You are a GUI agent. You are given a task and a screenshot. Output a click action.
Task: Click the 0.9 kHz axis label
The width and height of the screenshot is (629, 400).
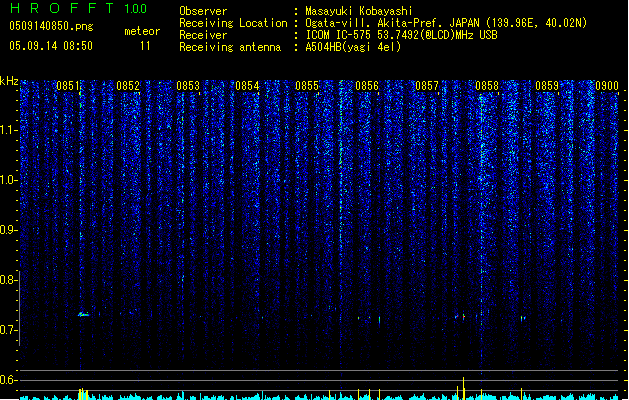pos(8,230)
